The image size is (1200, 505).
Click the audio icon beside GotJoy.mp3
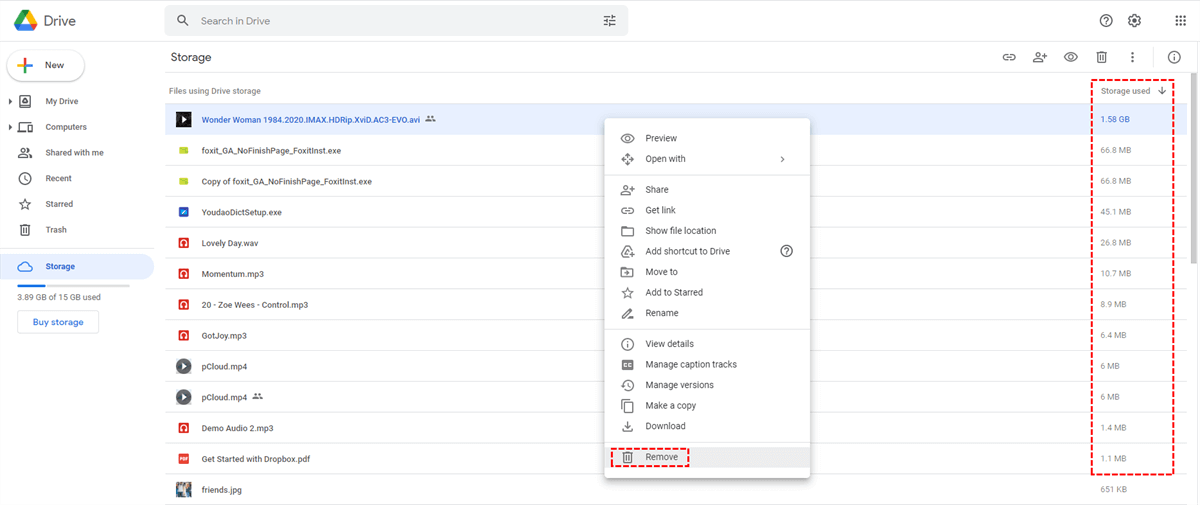pos(184,335)
